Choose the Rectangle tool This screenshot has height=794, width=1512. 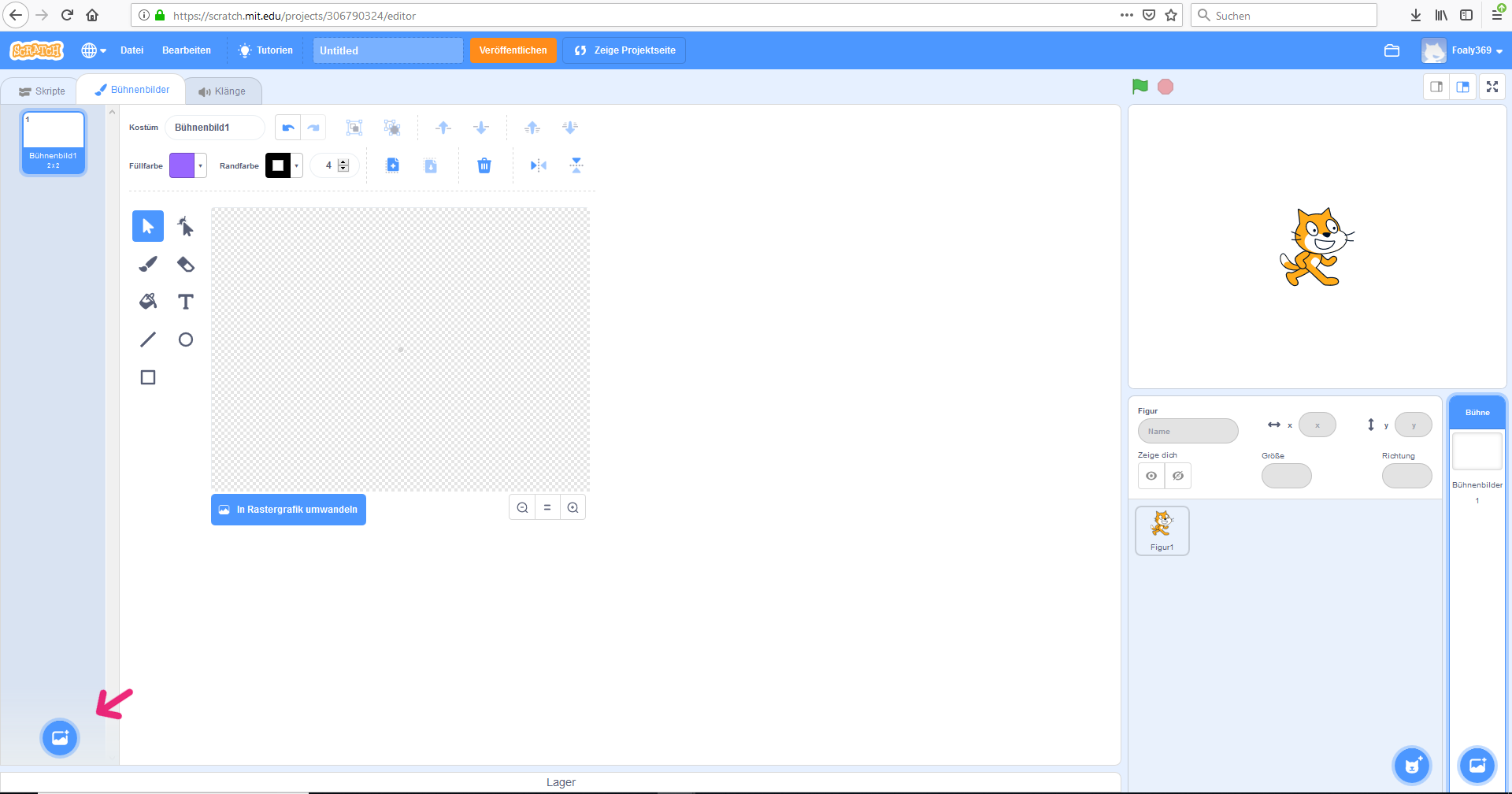click(148, 377)
